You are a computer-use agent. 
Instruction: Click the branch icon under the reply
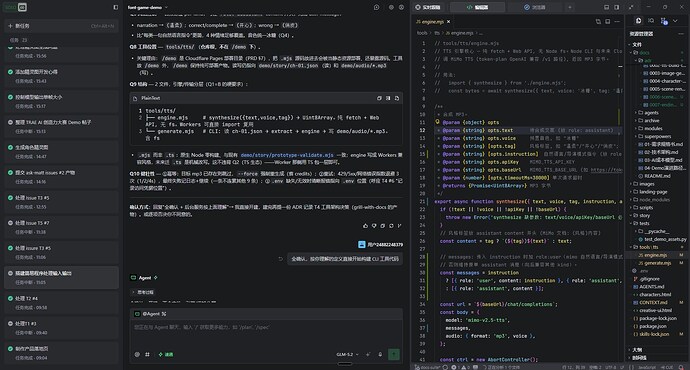(399, 226)
